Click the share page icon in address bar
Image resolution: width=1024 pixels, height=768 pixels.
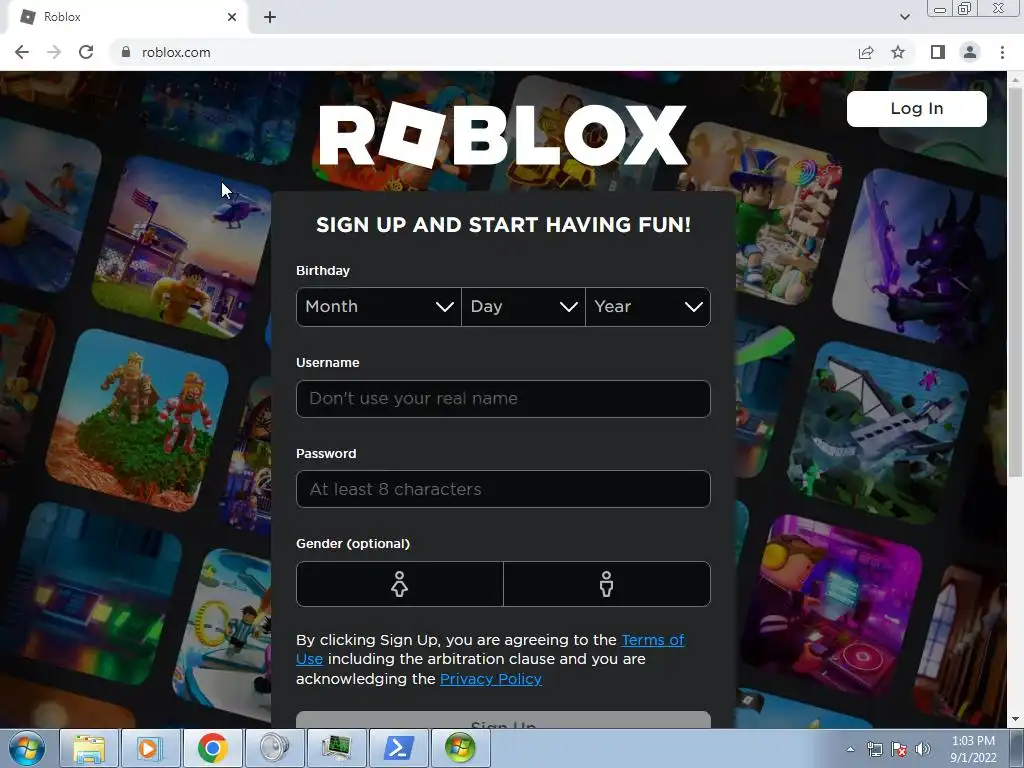pyautogui.click(x=866, y=52)
